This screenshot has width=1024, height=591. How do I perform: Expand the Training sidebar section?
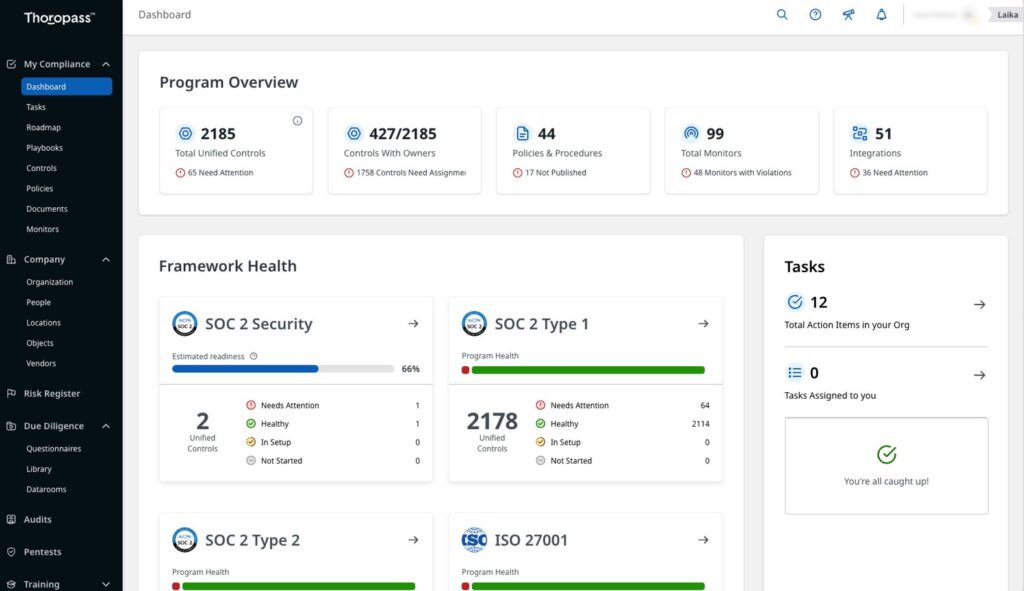pos(106,584)
